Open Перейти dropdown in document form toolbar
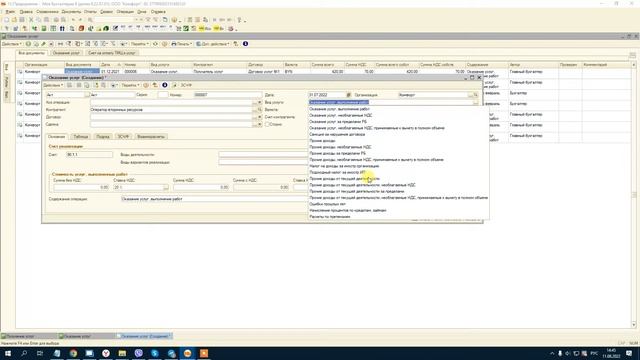The width and height of the screenshot is (640, 360). coord(131,85)
